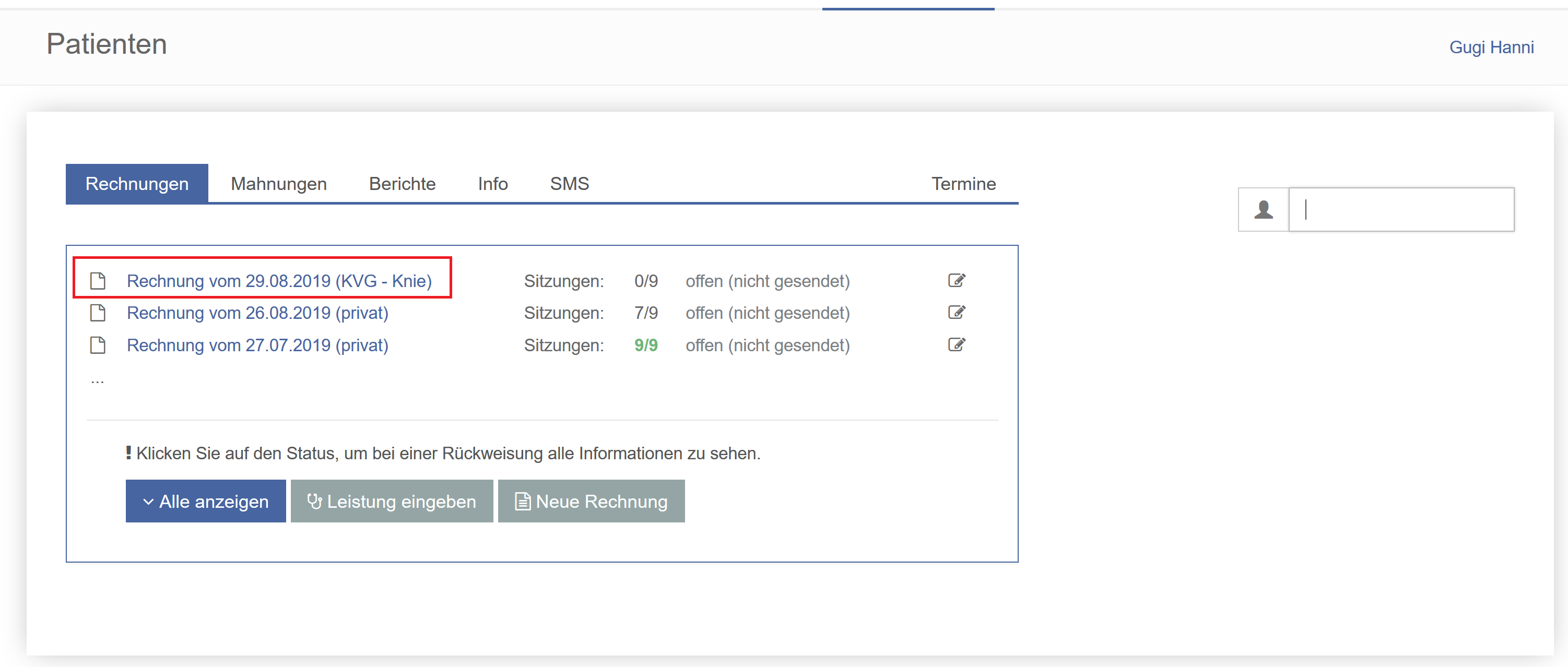1568x667 pixels.
Task: Open the SMS tab
Action: pyautogui.click(x=569, y=183)
